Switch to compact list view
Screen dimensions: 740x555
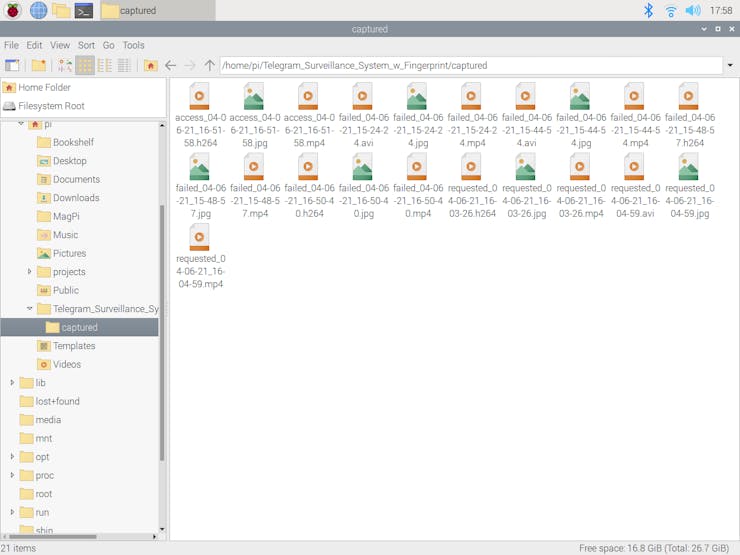click(x=104, y=65)
